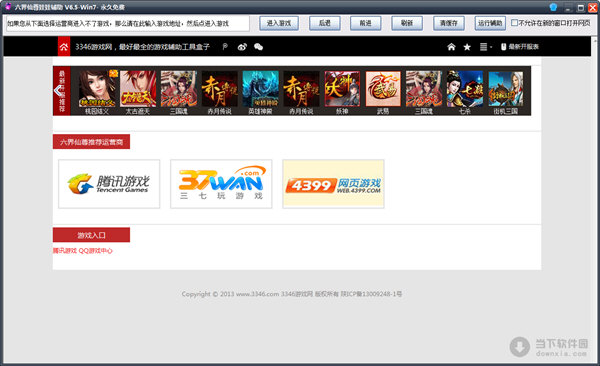Open the 桃园结义 game thumbnail

pyautogui.click(x=97, y=89)
